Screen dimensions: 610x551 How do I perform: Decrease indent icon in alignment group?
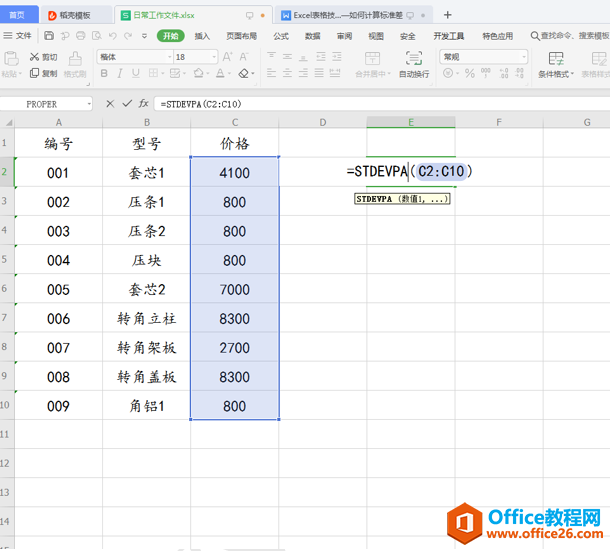coord(321,57)
